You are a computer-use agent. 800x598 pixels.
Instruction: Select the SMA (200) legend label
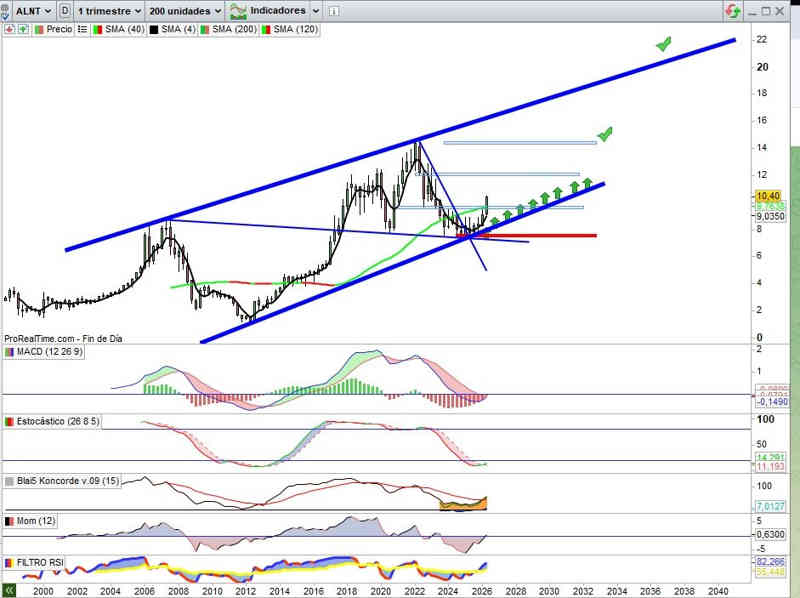point(234,30)
